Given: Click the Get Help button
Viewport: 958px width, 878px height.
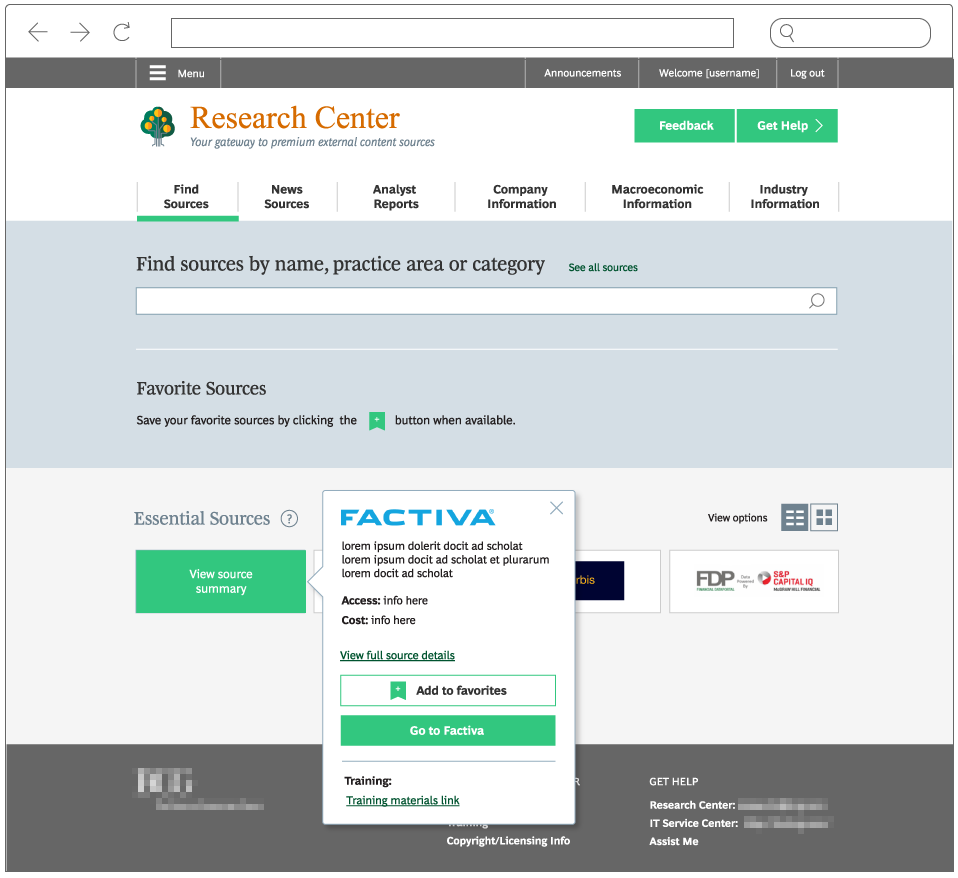Looking at the screenshot, I should click(x=787, y=126).
